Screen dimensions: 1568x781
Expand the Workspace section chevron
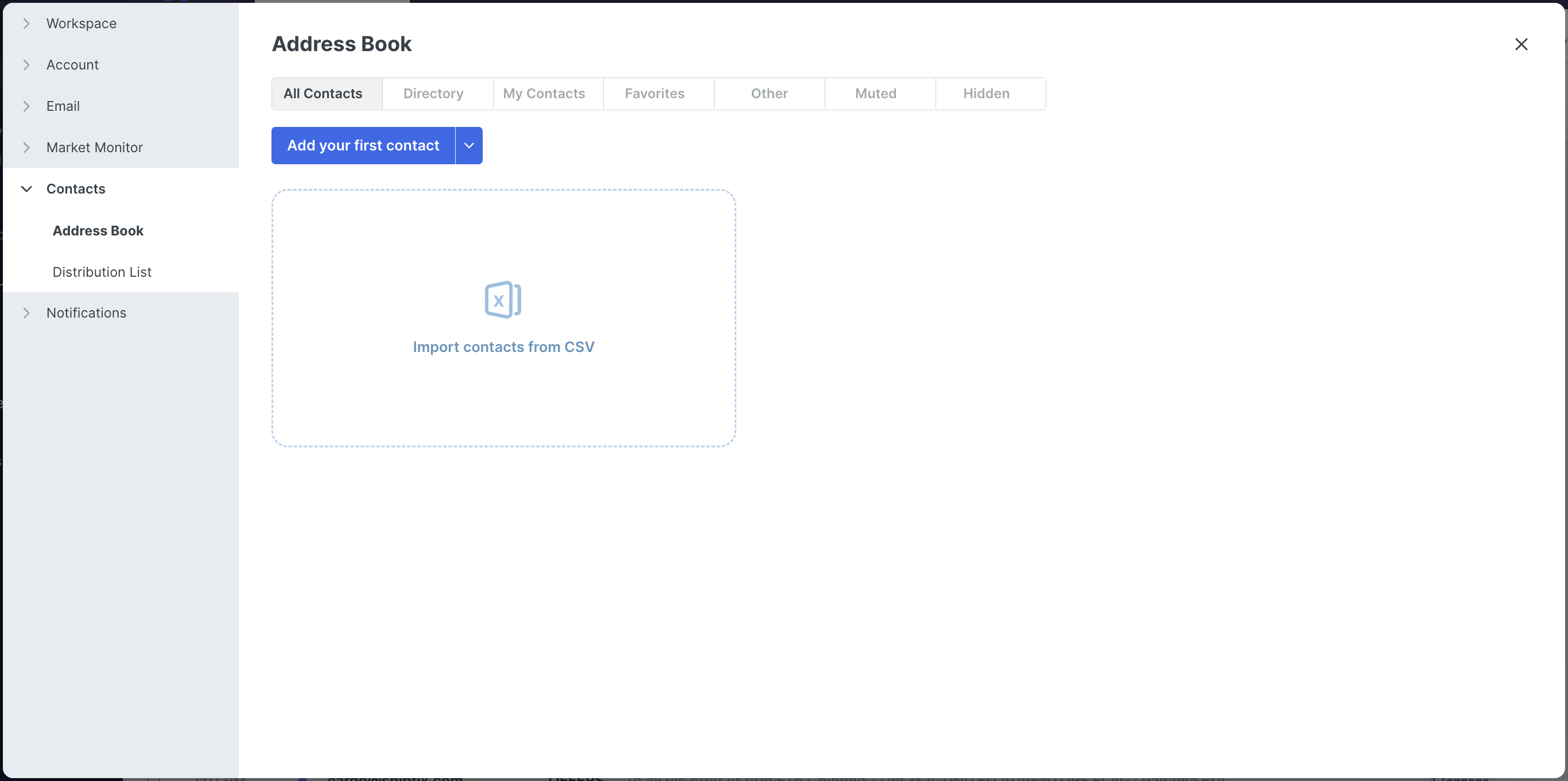[x=26, y=23]
